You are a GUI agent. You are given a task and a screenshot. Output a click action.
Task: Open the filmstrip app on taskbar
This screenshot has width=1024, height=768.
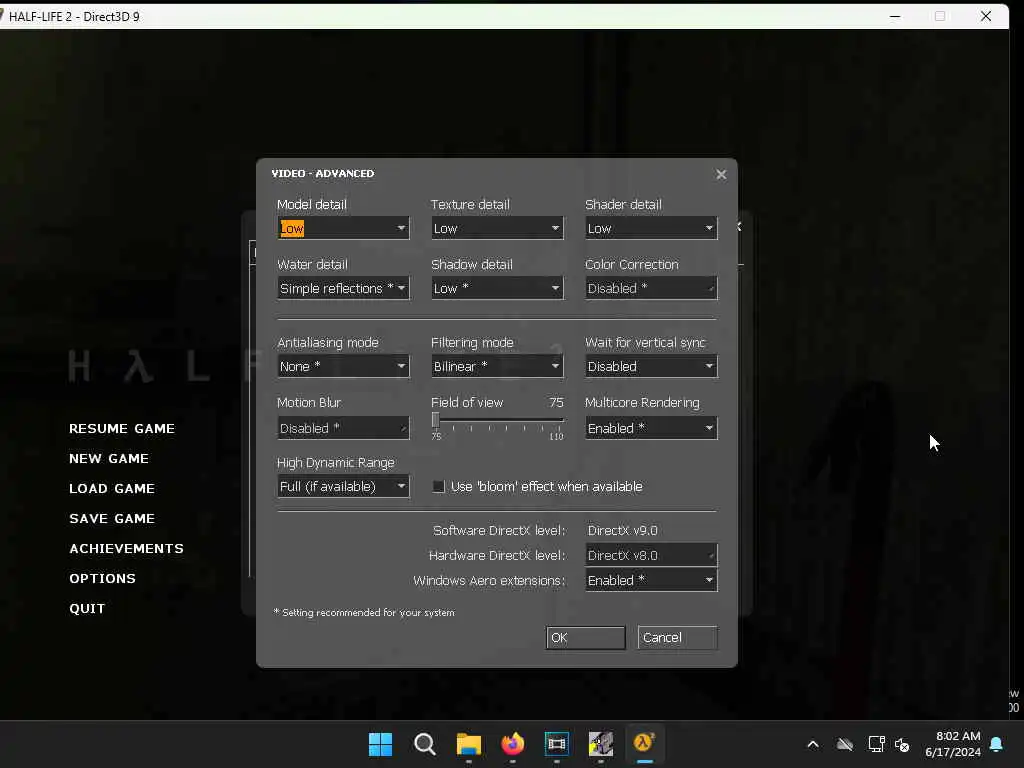coord(556,744)
